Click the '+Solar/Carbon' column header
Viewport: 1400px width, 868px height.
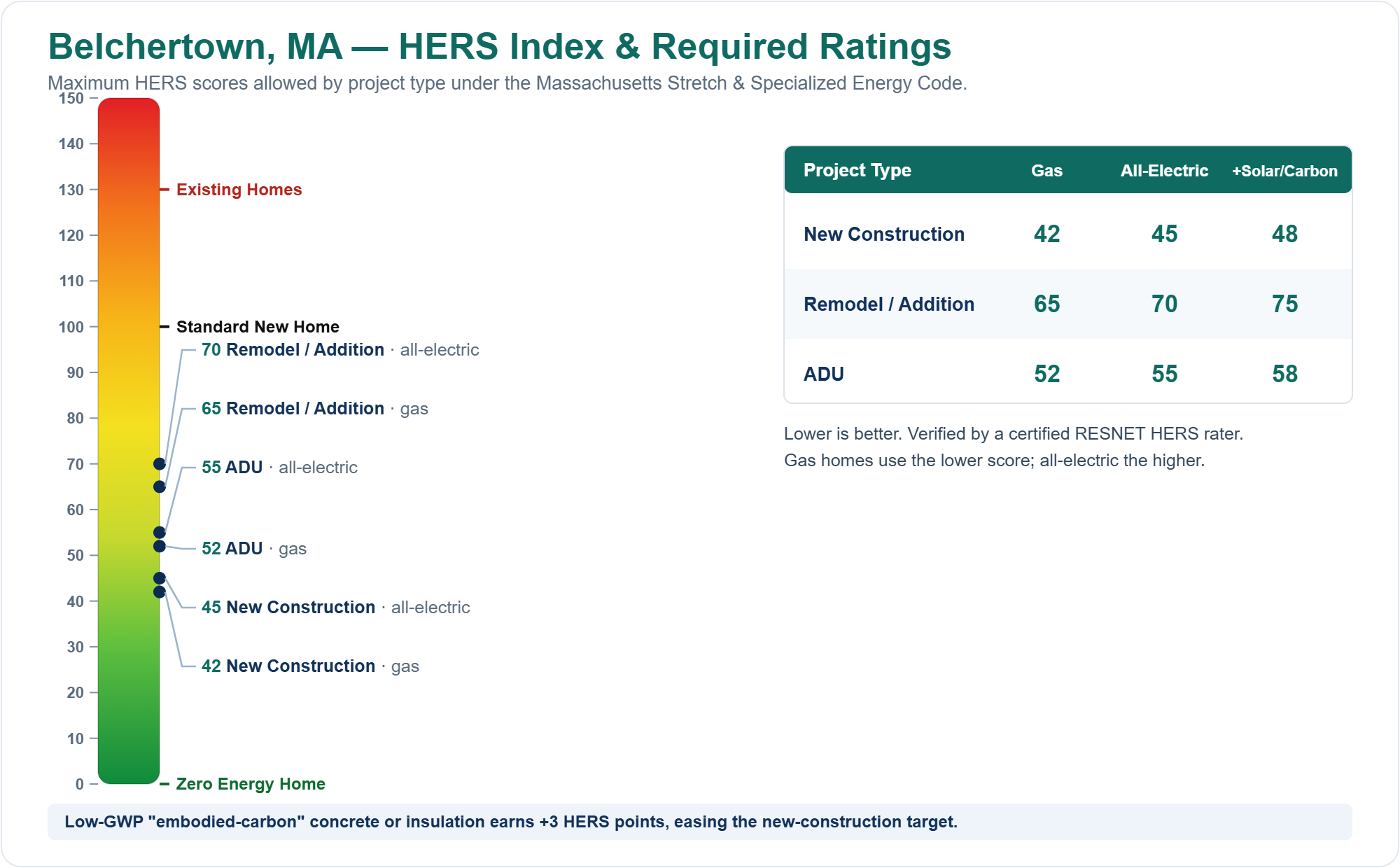coord(1284,171)
